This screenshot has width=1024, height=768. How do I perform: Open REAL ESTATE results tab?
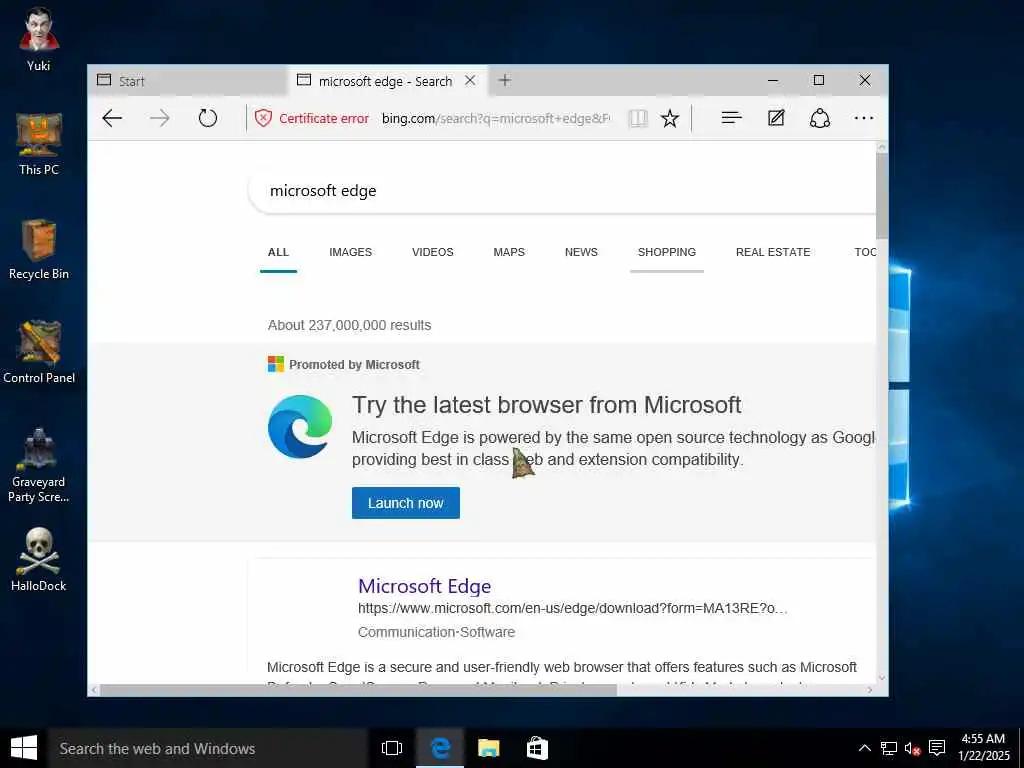click(773, 252)
